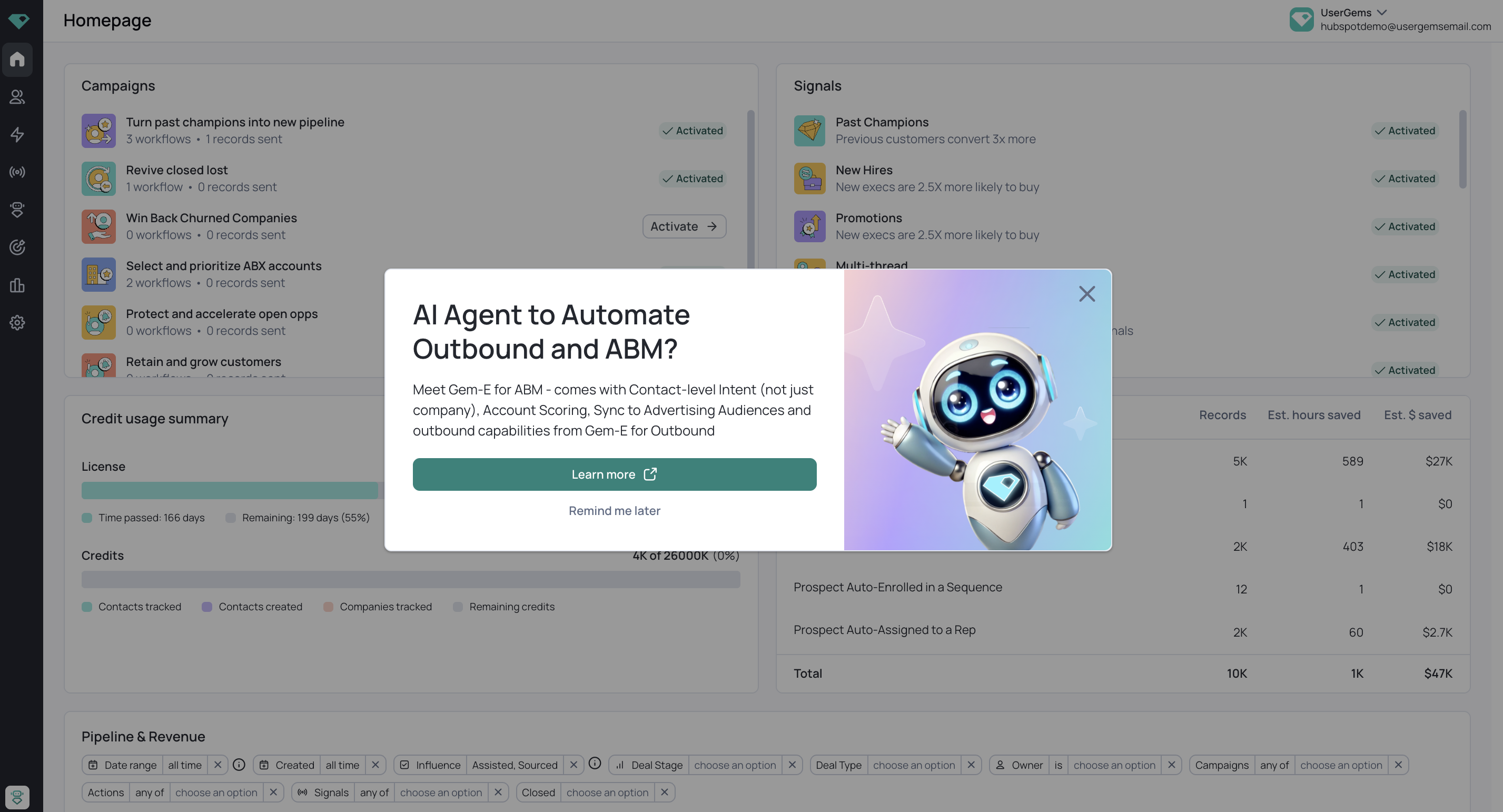
Task: Click the UserGems gem logo in sidebar
Action: coord(18,21)
